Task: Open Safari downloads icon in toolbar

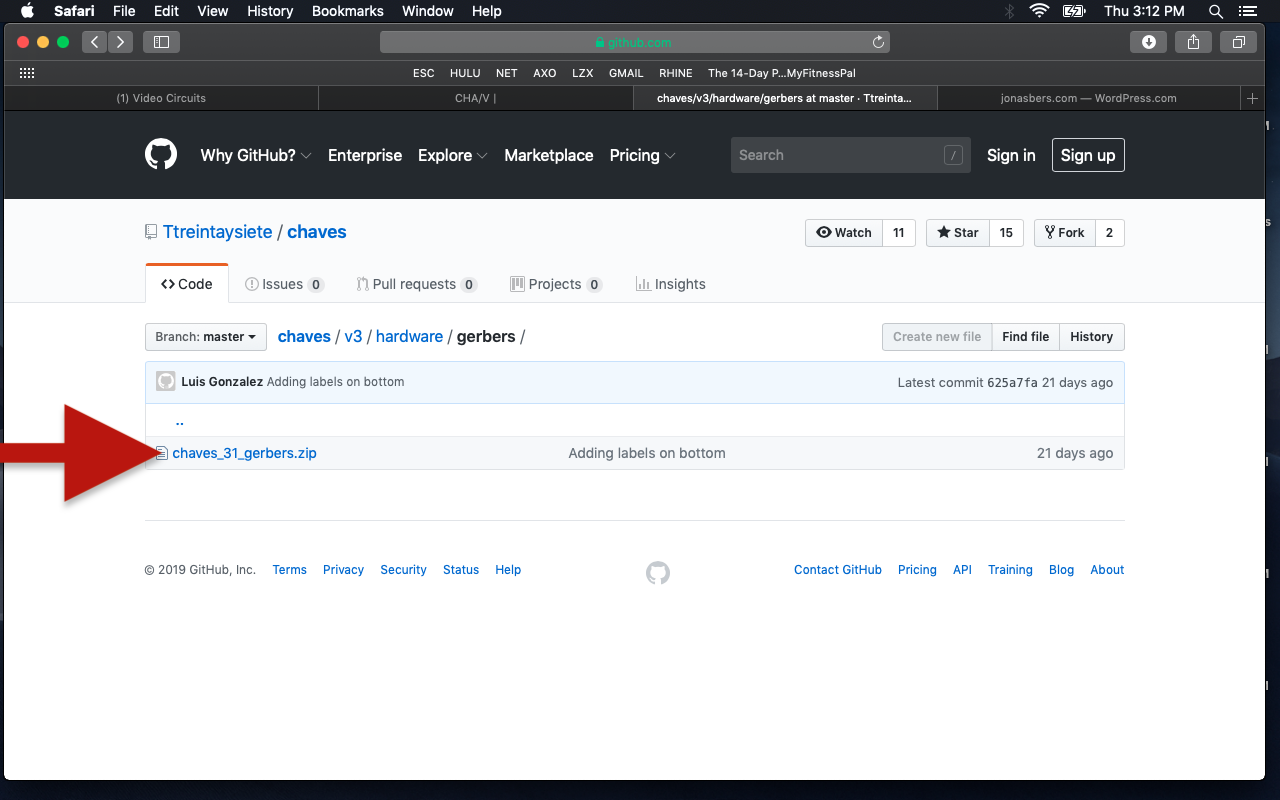Action: coord(1148,42)
